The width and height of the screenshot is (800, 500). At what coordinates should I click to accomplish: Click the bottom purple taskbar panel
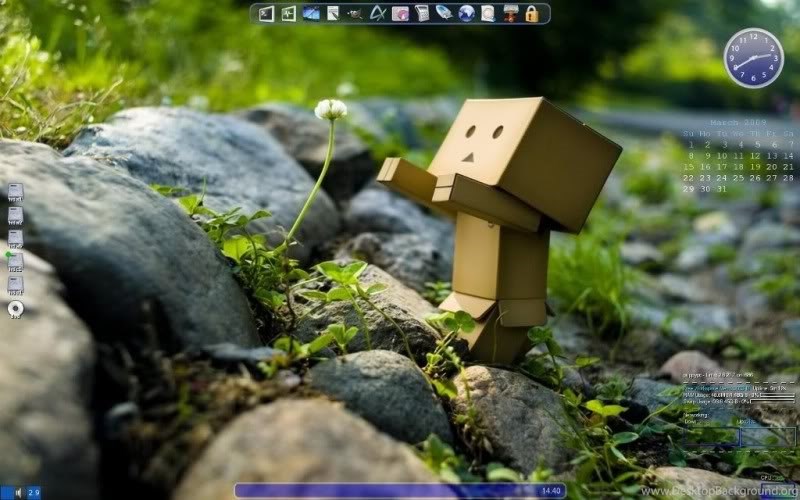[400, 491]
